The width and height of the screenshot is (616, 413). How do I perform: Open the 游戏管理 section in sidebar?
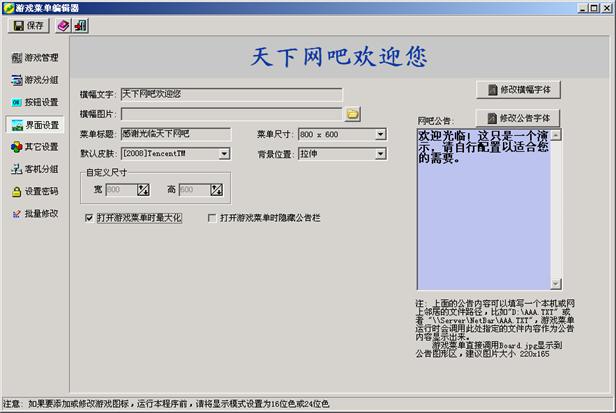click(34, 57)
